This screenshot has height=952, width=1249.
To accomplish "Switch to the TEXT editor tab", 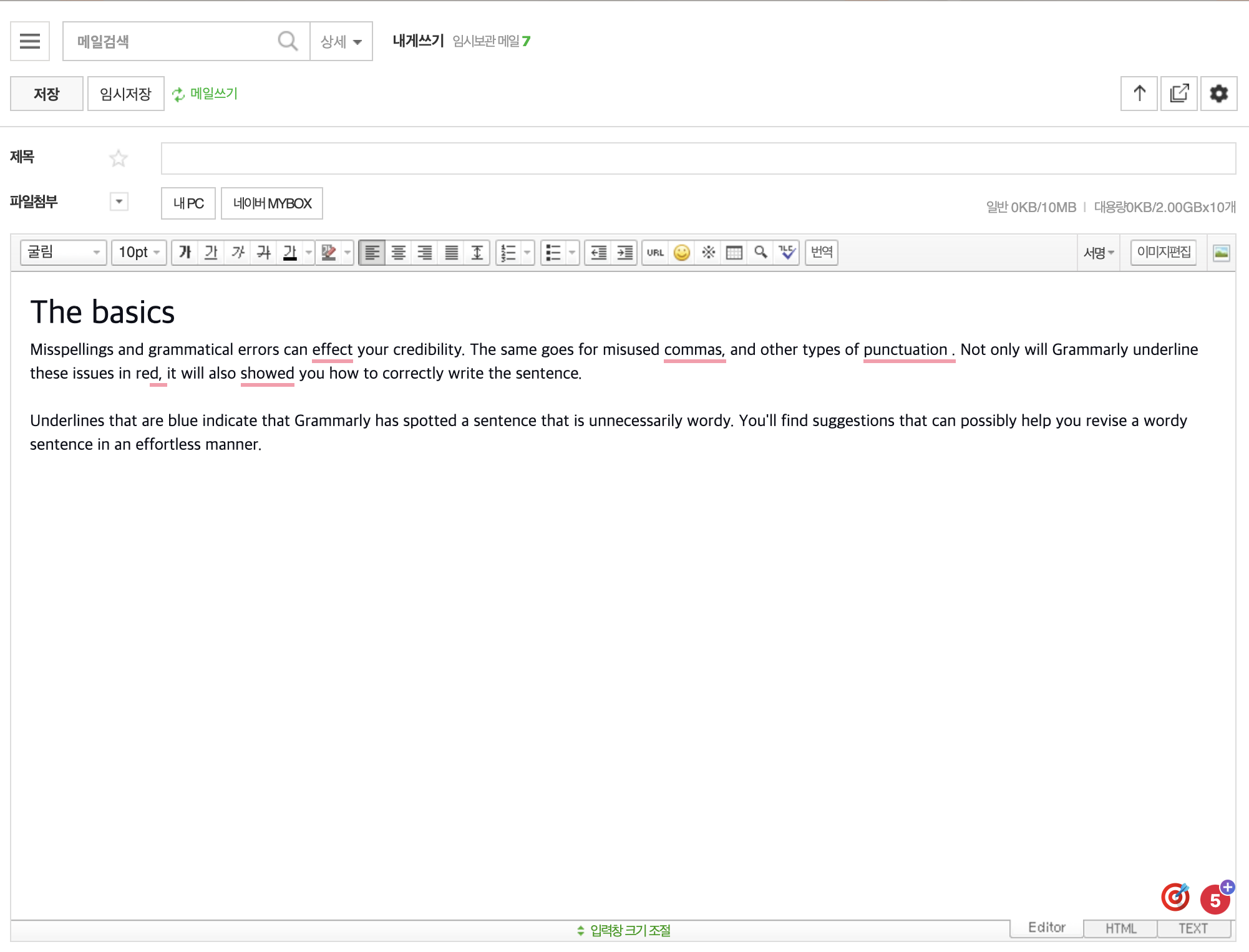I will 1193,928.
